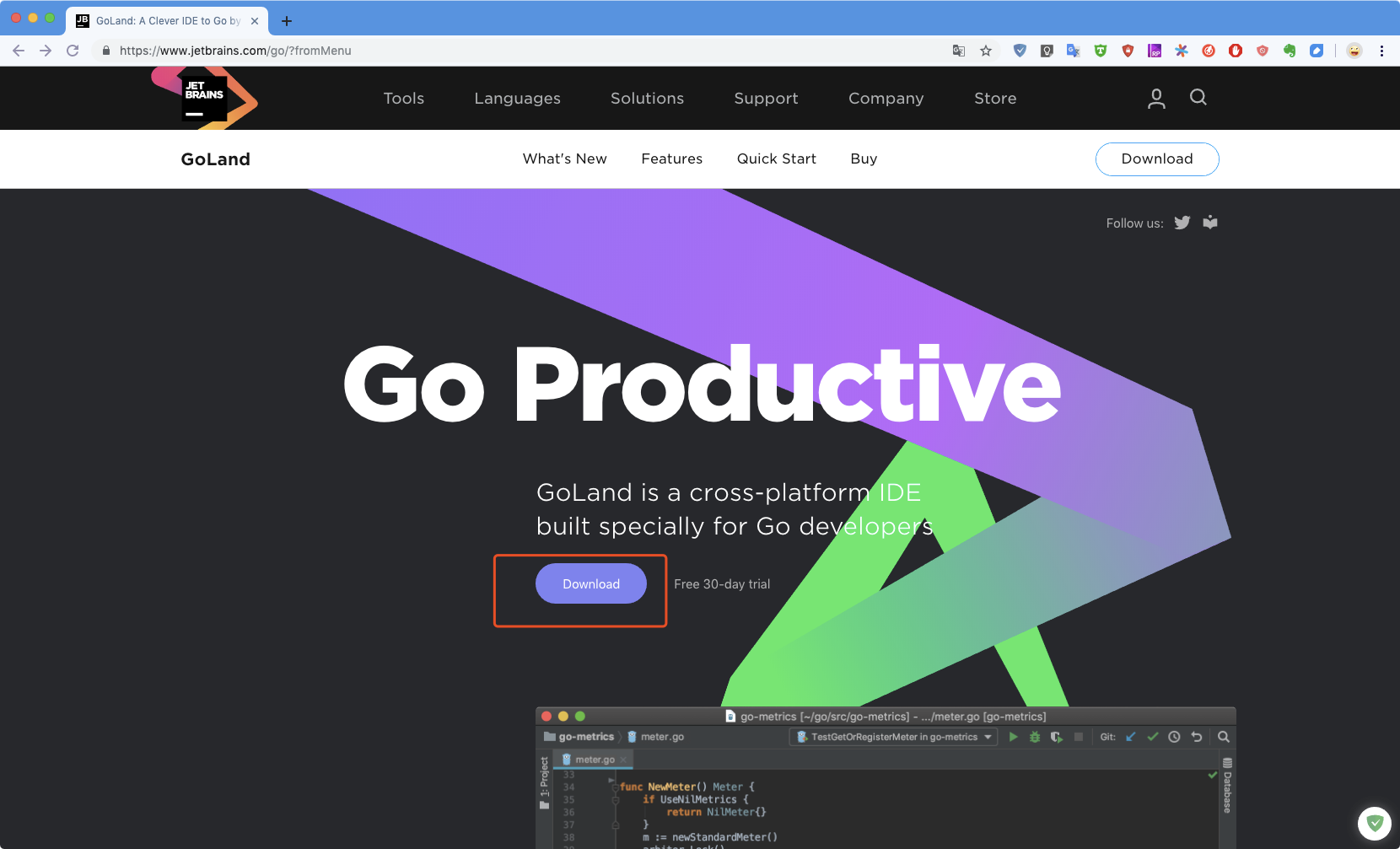
Task: Open the Languages menu
Action: (518, 99)
